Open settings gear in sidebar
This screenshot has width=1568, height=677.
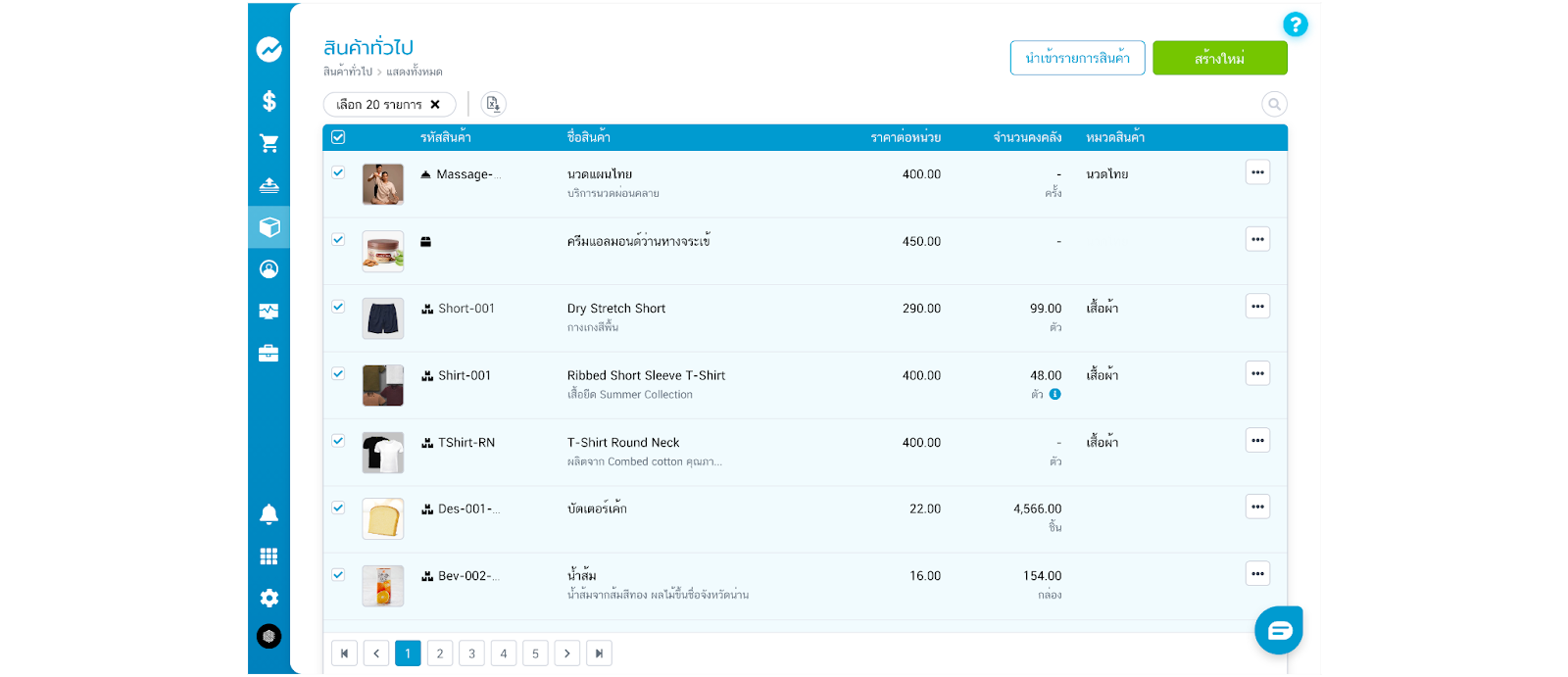269,598
